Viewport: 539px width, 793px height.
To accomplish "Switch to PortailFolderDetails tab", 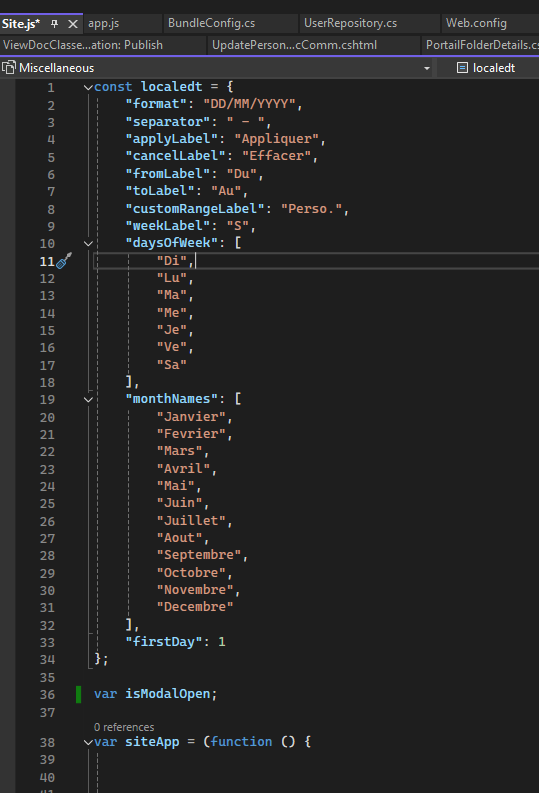I will [482, 45].
